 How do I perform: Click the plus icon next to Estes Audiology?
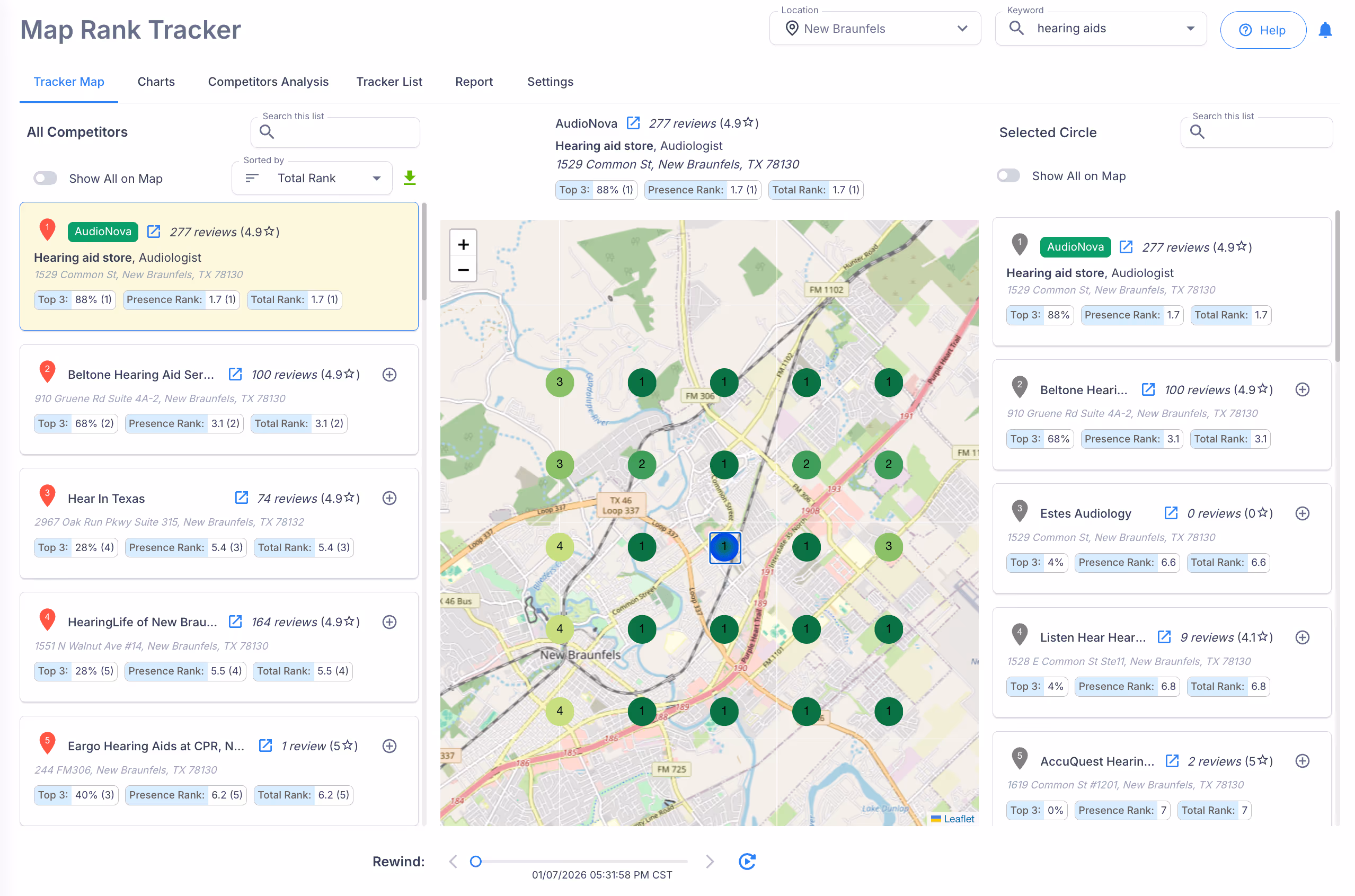click(x=1303, y=513)
